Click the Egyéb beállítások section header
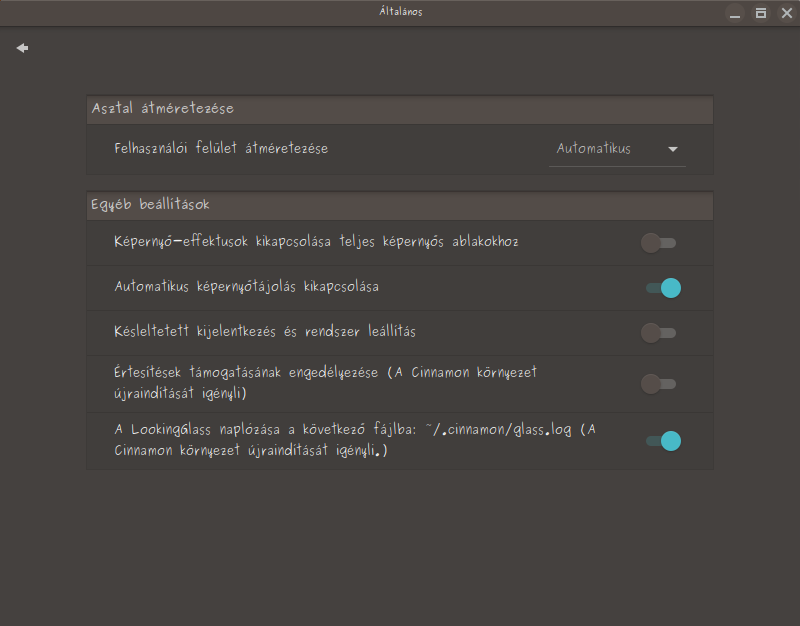The height and width of the screenshot is (626, 800). tap(400, 205)
